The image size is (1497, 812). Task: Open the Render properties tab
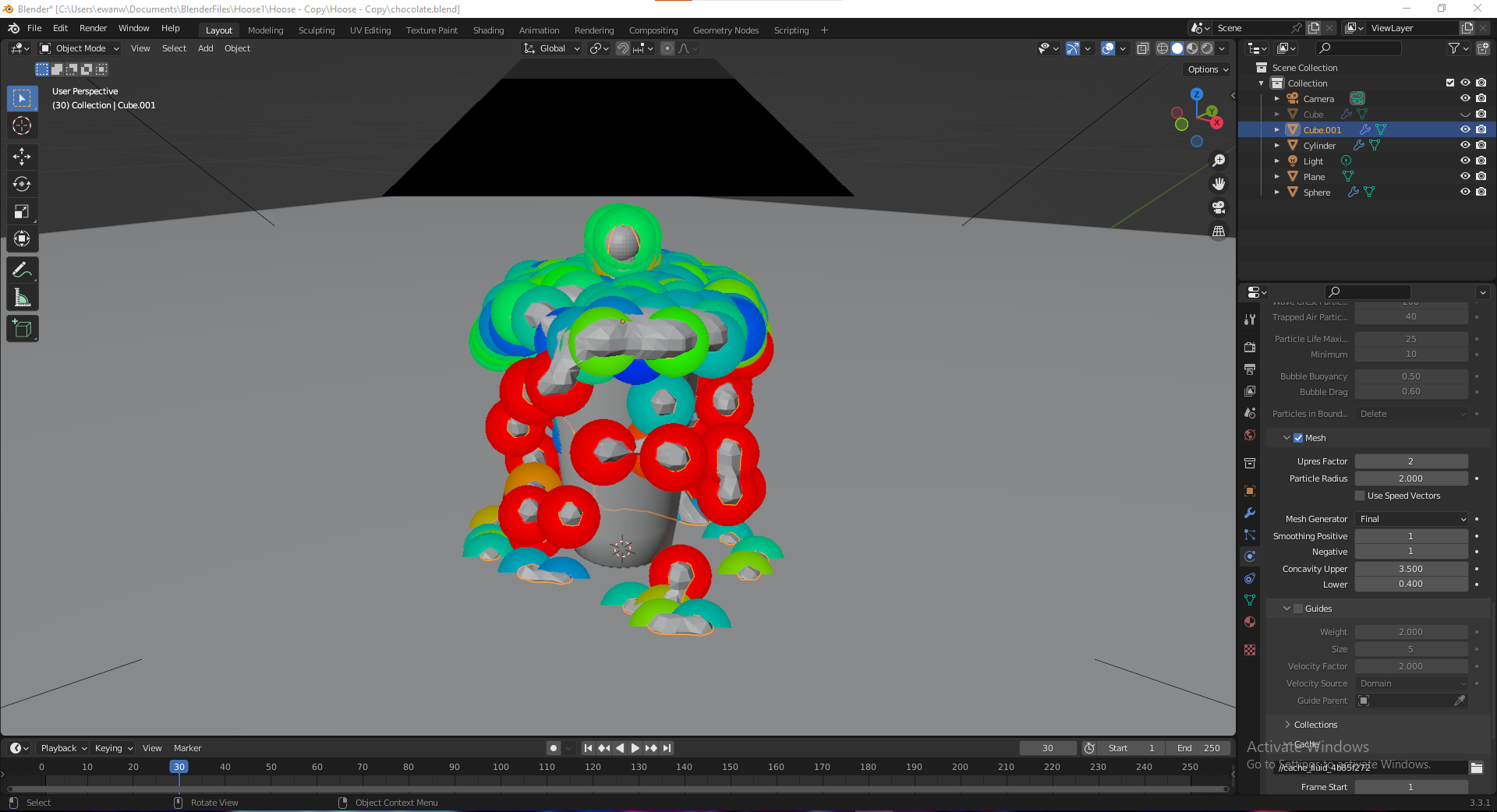1250,347
